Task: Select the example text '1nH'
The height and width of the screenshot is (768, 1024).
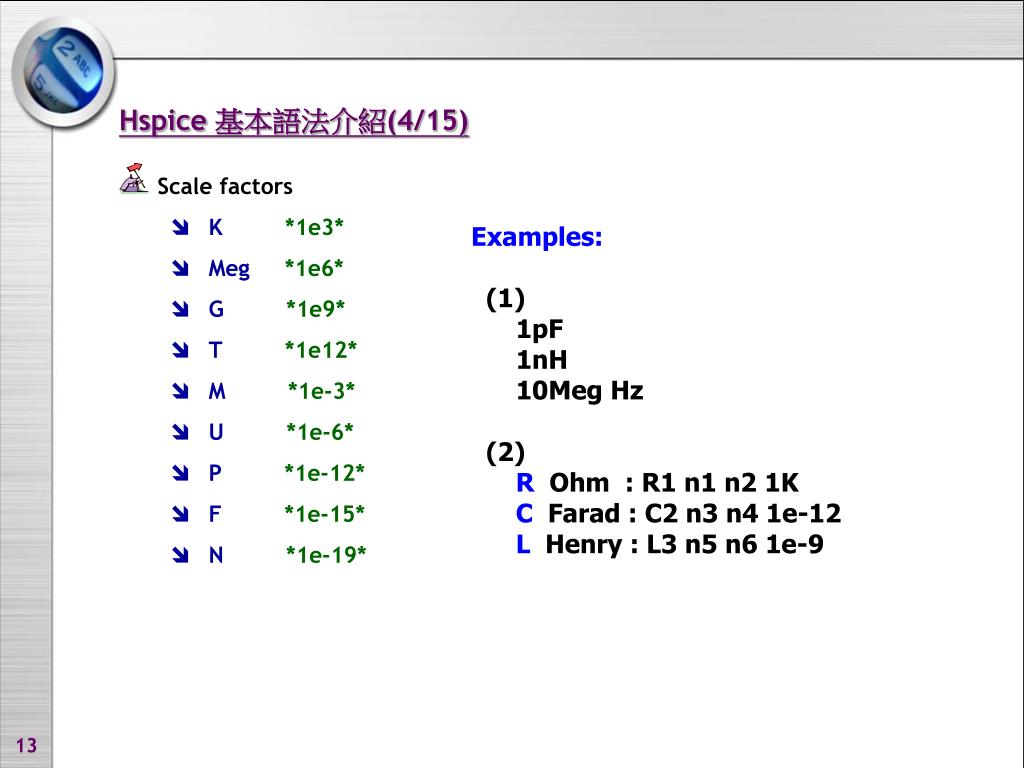Action: tap(542, 360)
